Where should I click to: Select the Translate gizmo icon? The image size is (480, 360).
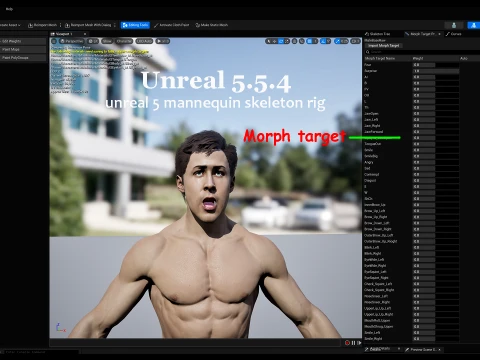pos(274,41)
